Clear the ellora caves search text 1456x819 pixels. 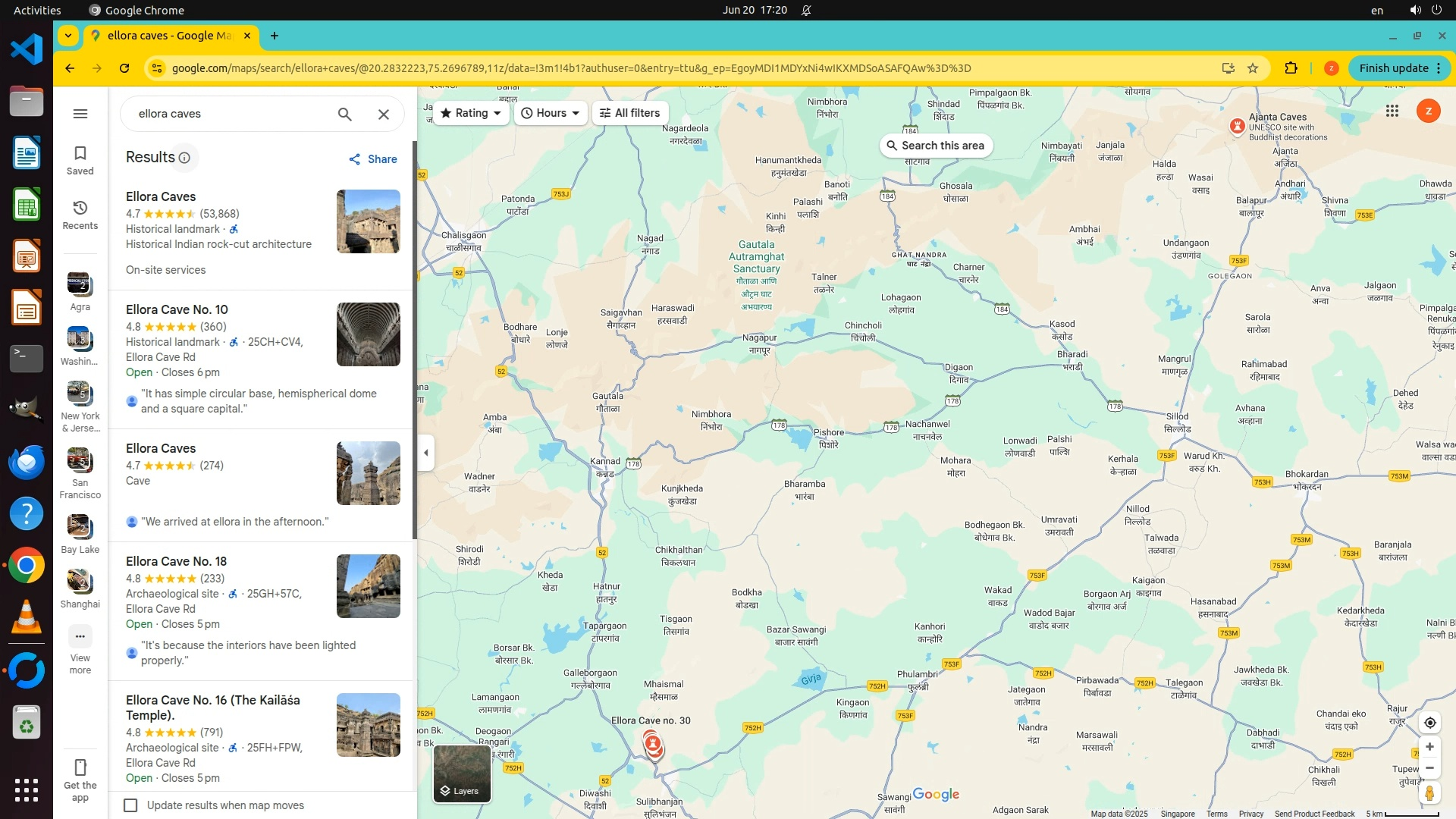(x=384, y=114)
